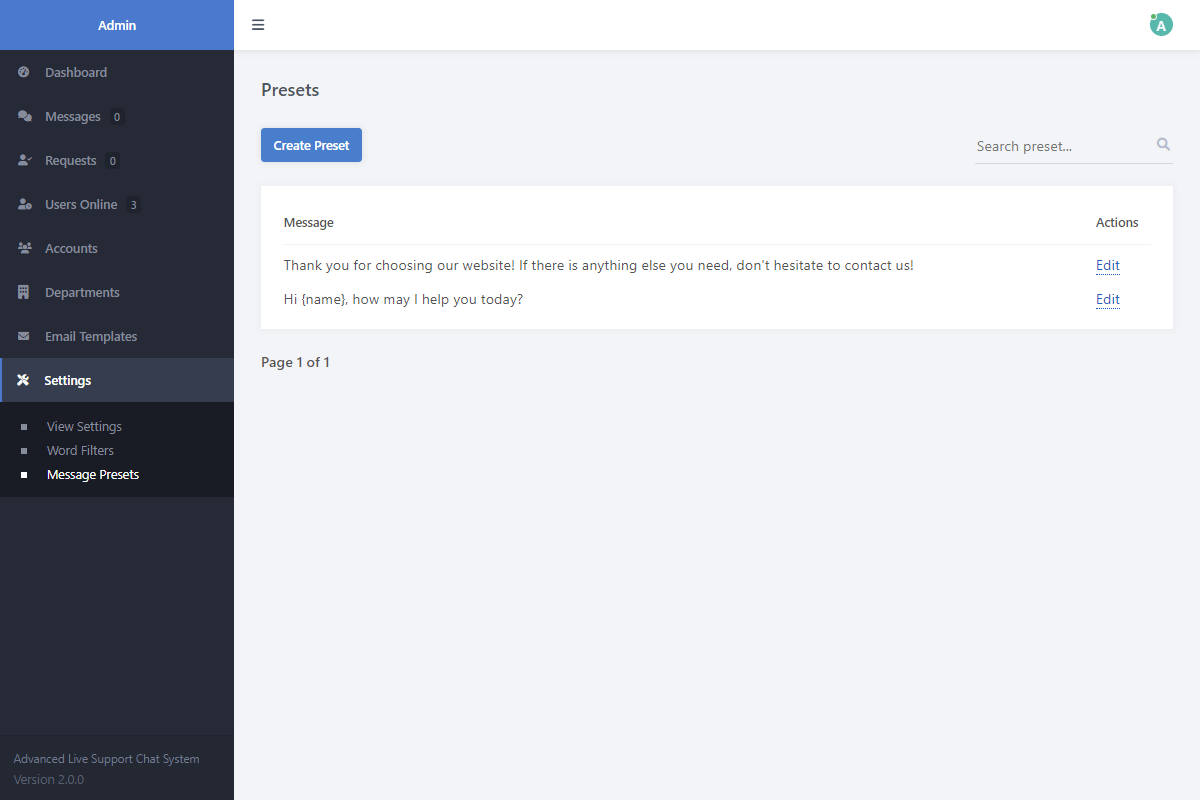The image size is (1200, 800).
Task: Click the Users Online count badge 3
Action: 133,205
